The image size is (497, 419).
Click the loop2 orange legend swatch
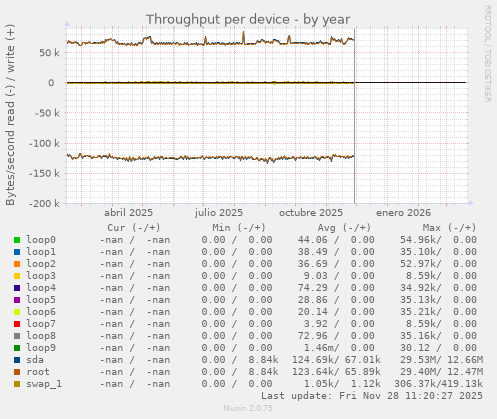point(17,264)
